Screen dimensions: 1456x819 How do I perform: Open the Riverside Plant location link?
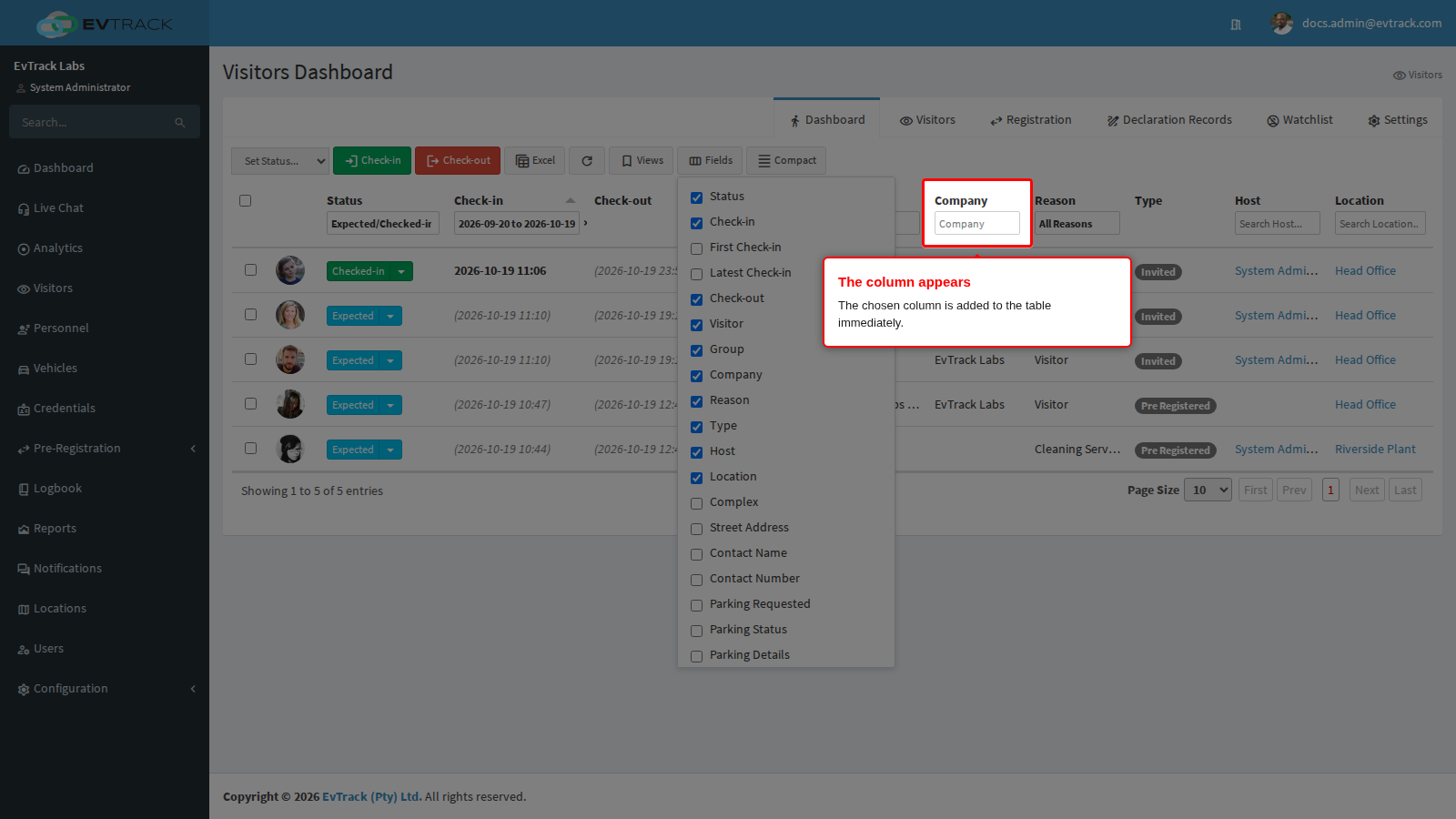pyautogui.click(x=1375, y=450)
